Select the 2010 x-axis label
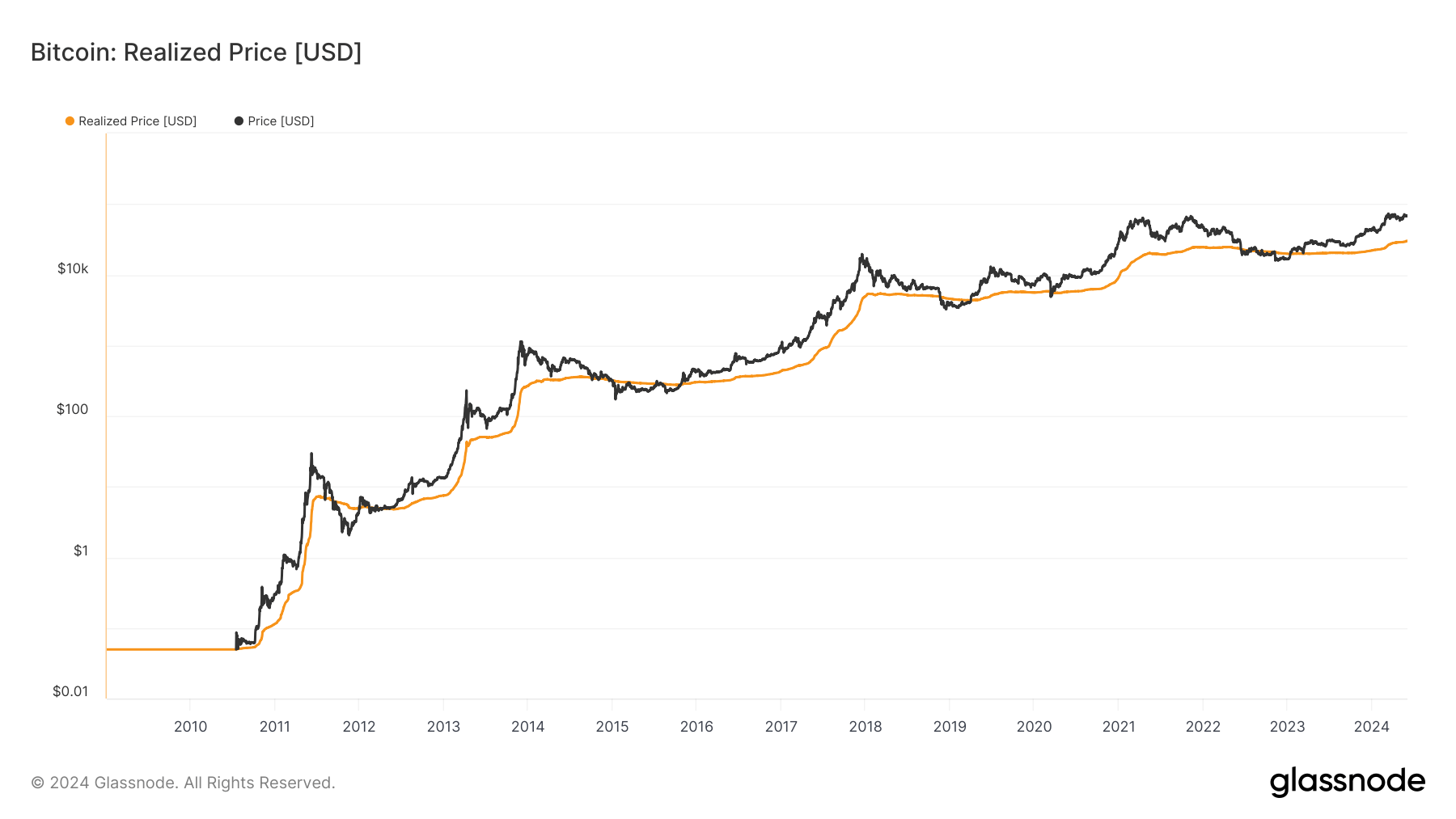Image resolution: width=1456 pixels, height=819 pixels. [x=190, y=726]
